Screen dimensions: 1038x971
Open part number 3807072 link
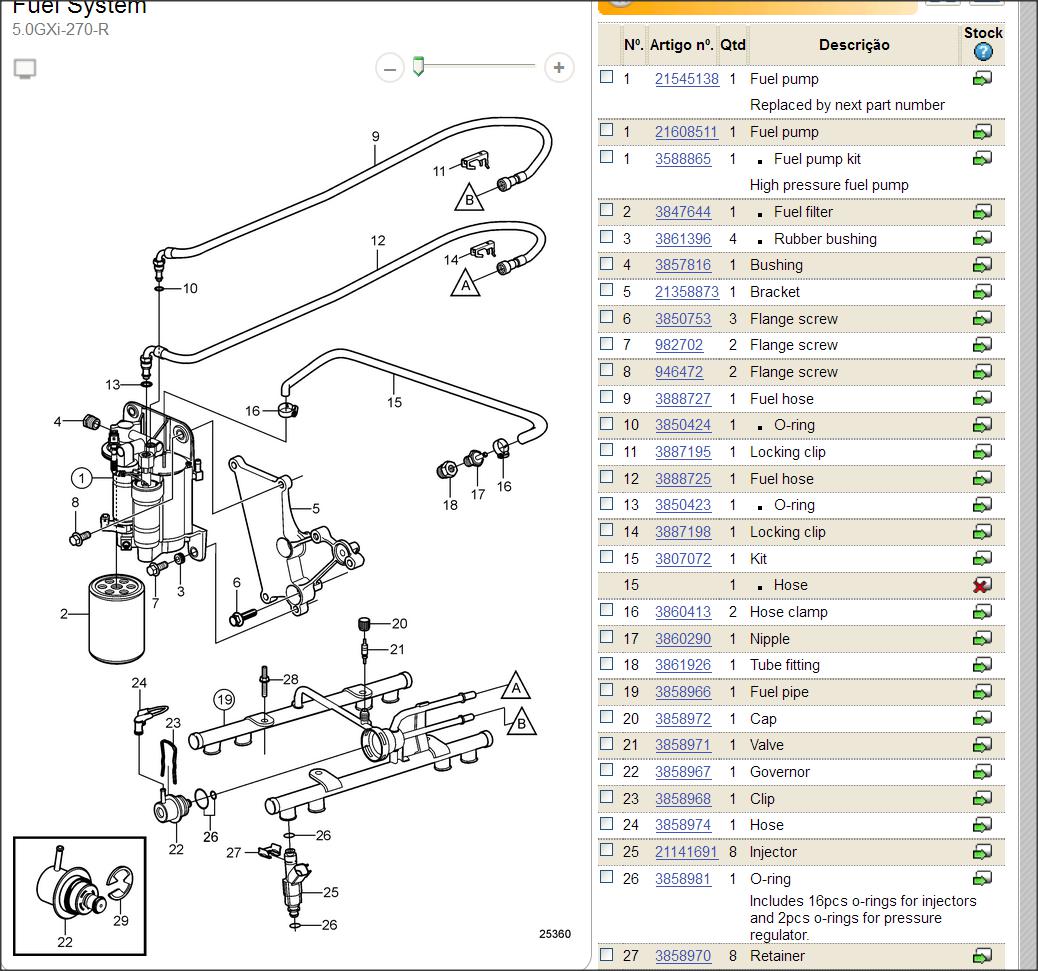[683, 559]
